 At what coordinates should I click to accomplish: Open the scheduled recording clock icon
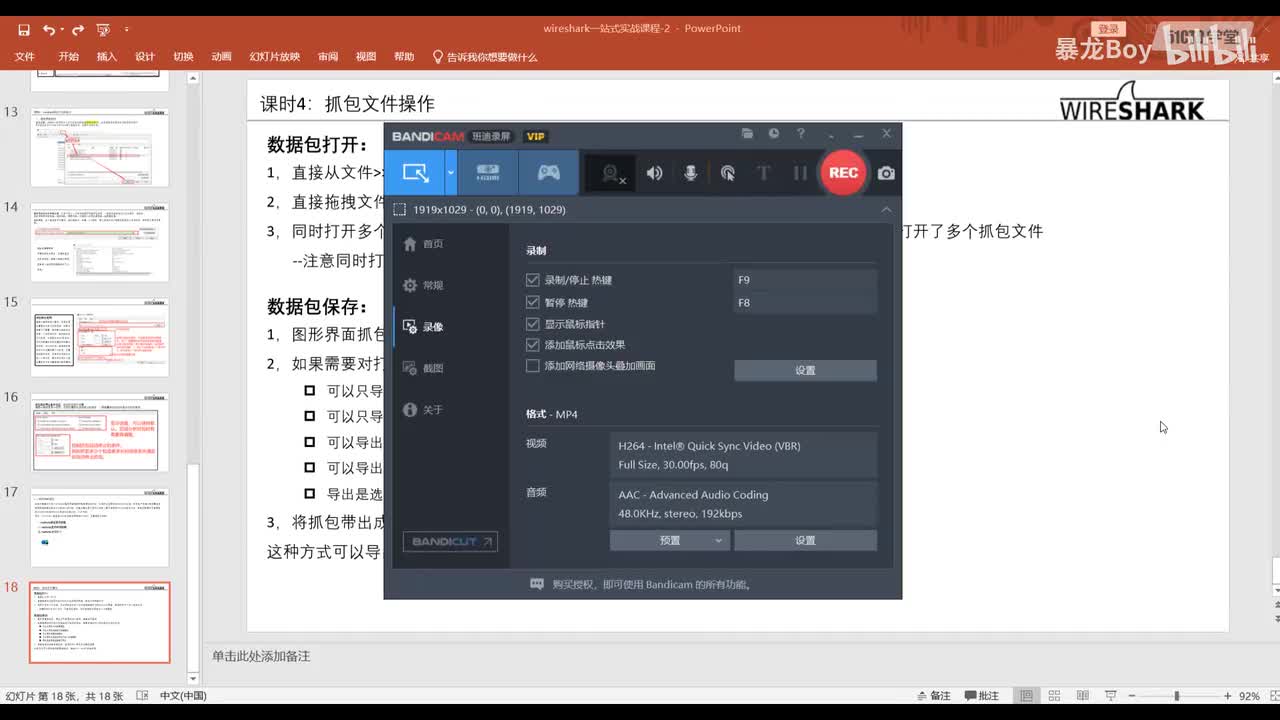[774, 134]
